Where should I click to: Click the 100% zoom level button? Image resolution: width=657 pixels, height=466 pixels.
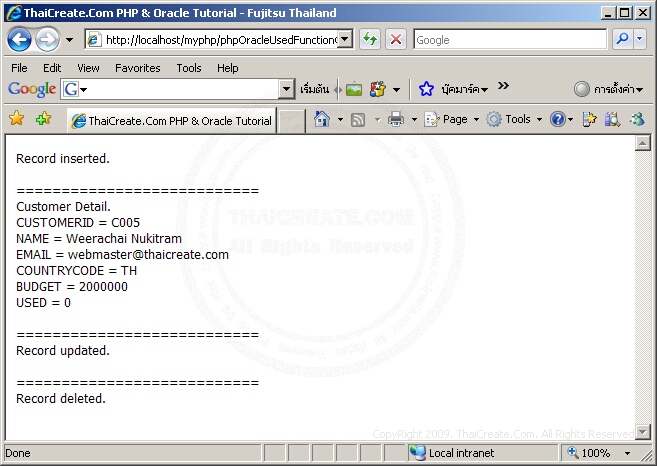click(588, 453)
